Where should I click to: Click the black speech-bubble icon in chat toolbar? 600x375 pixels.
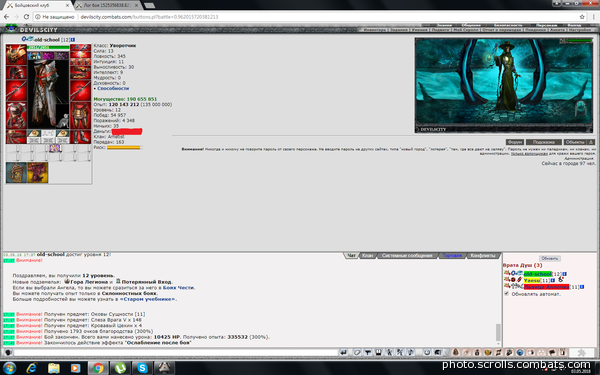click(552, 352)
